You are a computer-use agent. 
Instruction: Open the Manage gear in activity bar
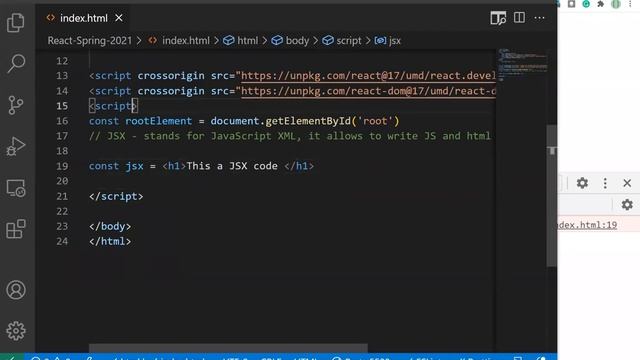point(16,331)
